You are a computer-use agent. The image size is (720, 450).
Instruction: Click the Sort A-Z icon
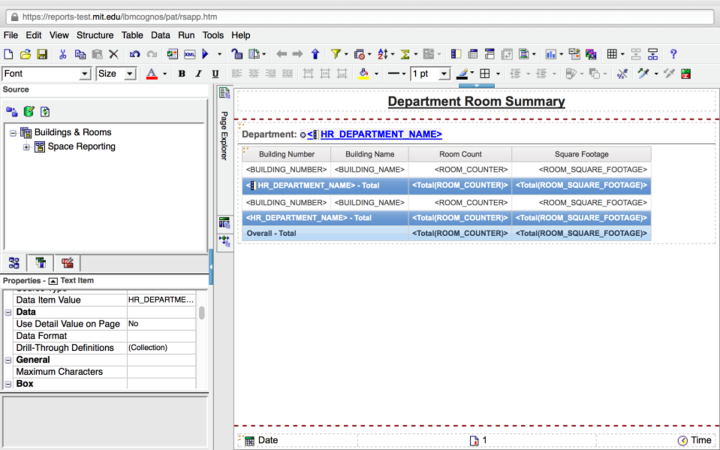(383, 54)
